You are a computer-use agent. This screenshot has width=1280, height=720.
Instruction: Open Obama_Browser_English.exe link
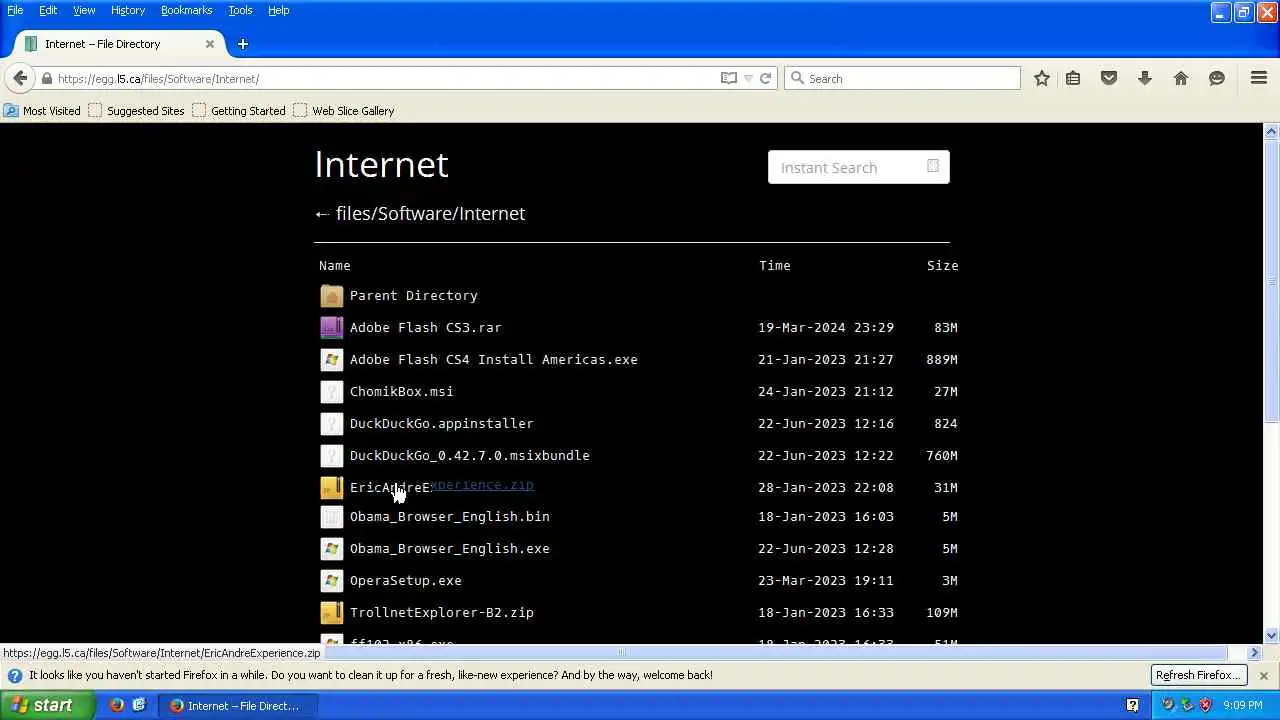(449, 549)
